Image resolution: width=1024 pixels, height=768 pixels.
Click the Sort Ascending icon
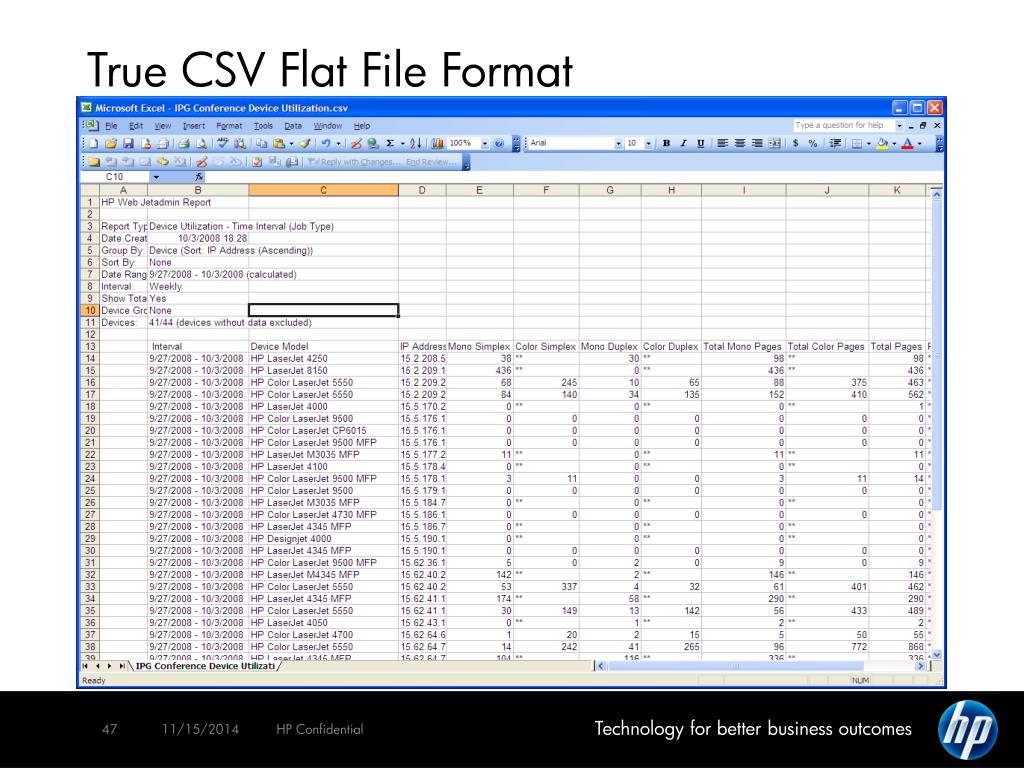[x=415, y=143]
